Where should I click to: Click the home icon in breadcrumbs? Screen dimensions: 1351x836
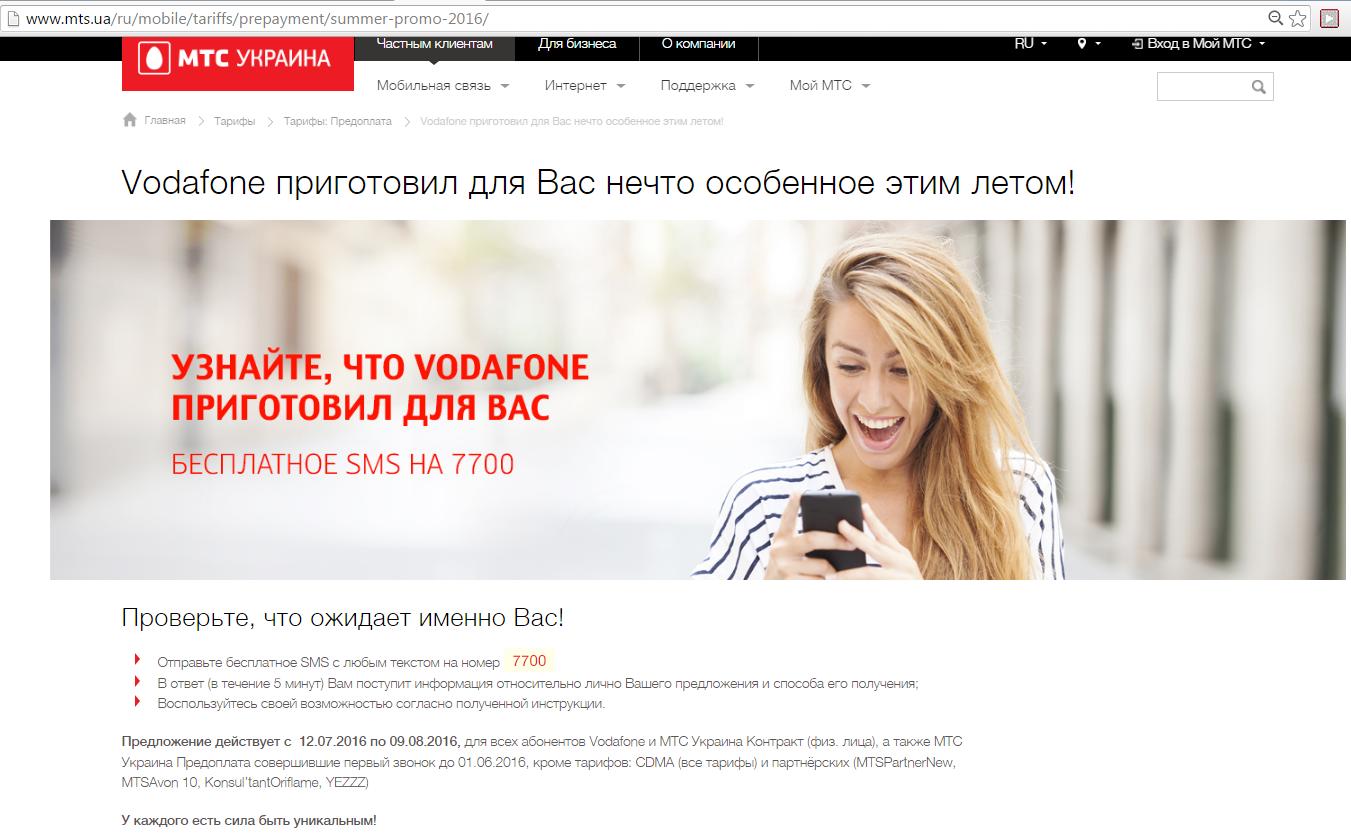tap(129, 120)
